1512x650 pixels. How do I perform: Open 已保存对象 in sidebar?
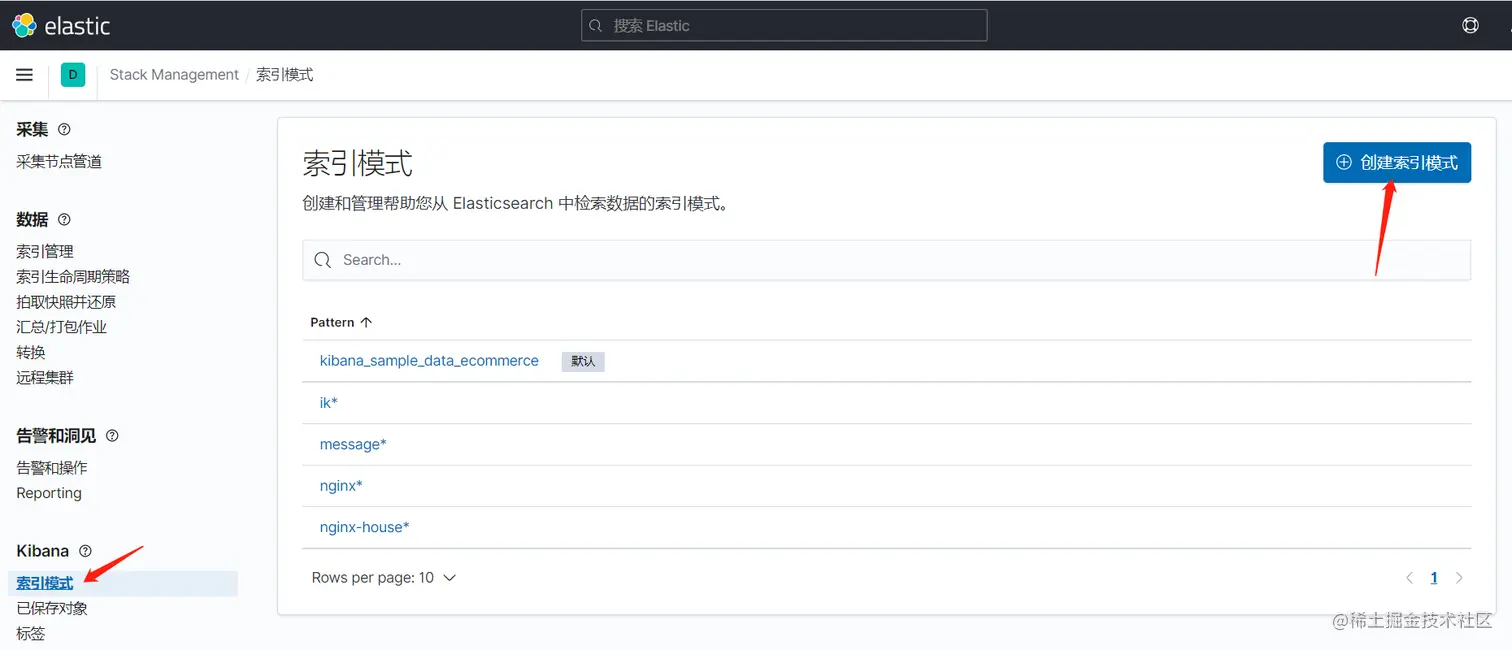[52, 608]
